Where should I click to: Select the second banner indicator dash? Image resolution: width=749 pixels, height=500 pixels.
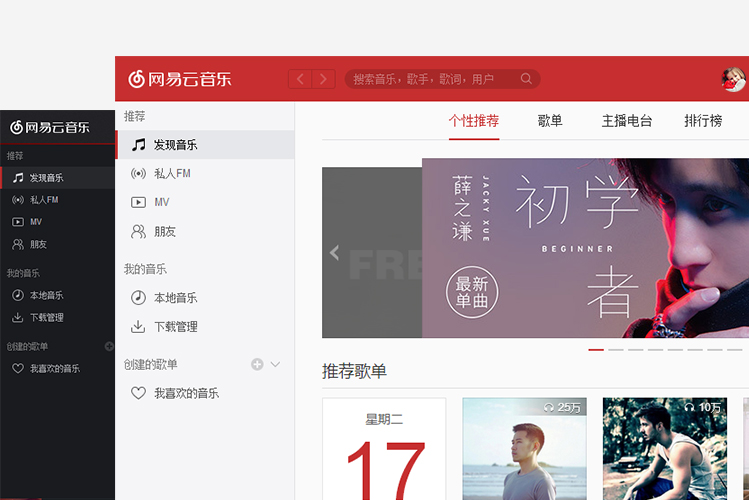pyautogui.click(x=616, y=350)
